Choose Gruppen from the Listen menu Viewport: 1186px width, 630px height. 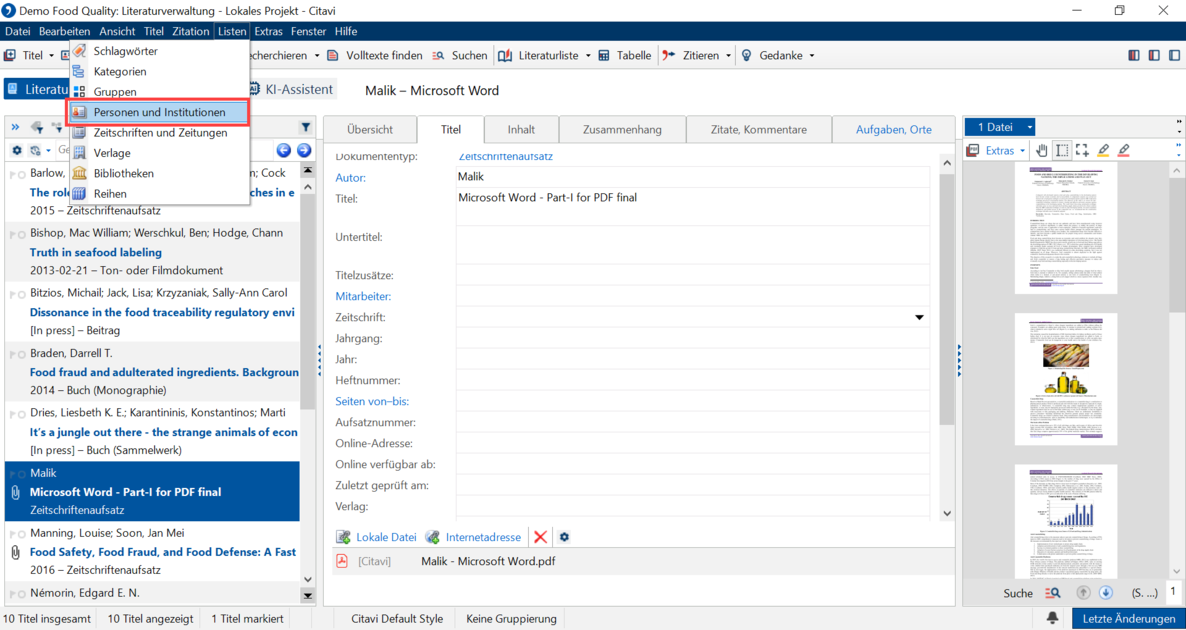tap(160, 92)
